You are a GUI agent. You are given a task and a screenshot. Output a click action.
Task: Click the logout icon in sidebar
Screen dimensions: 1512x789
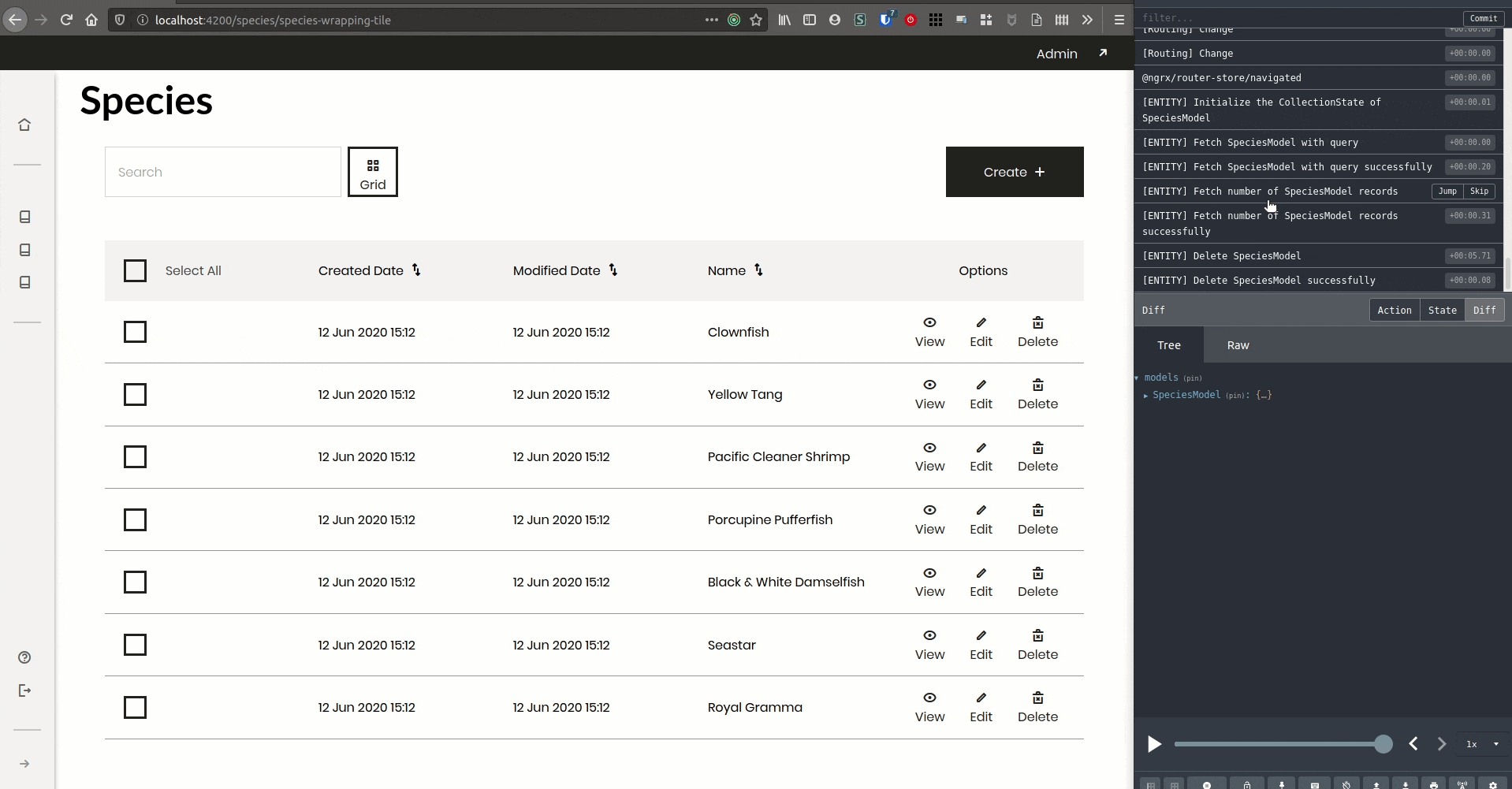click(x=24, y=690)
